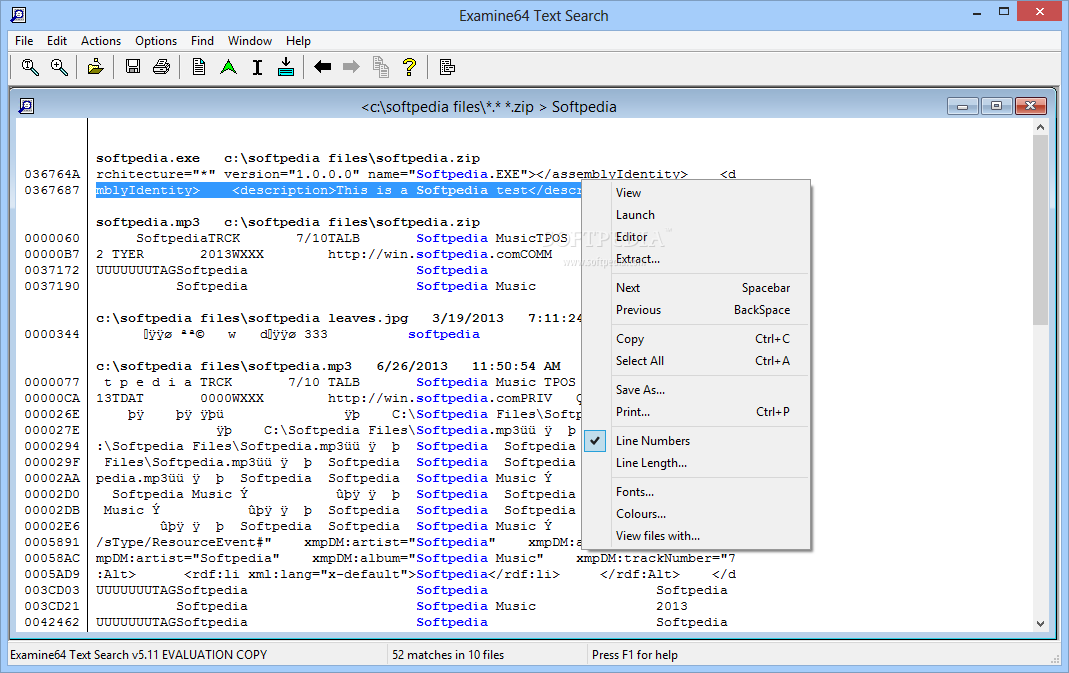Click the copy pages toolbar icon
Screen dimensions: 1069x673
coord(380,67)
